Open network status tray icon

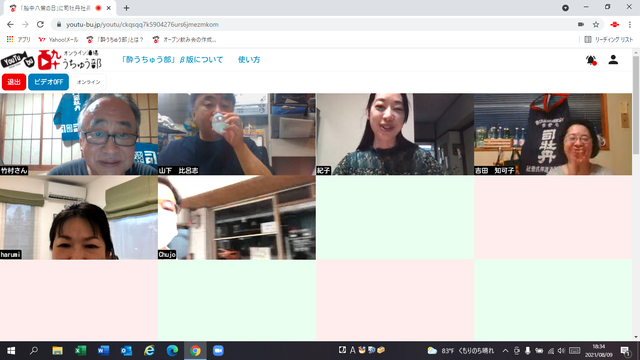tap(551, 351)
